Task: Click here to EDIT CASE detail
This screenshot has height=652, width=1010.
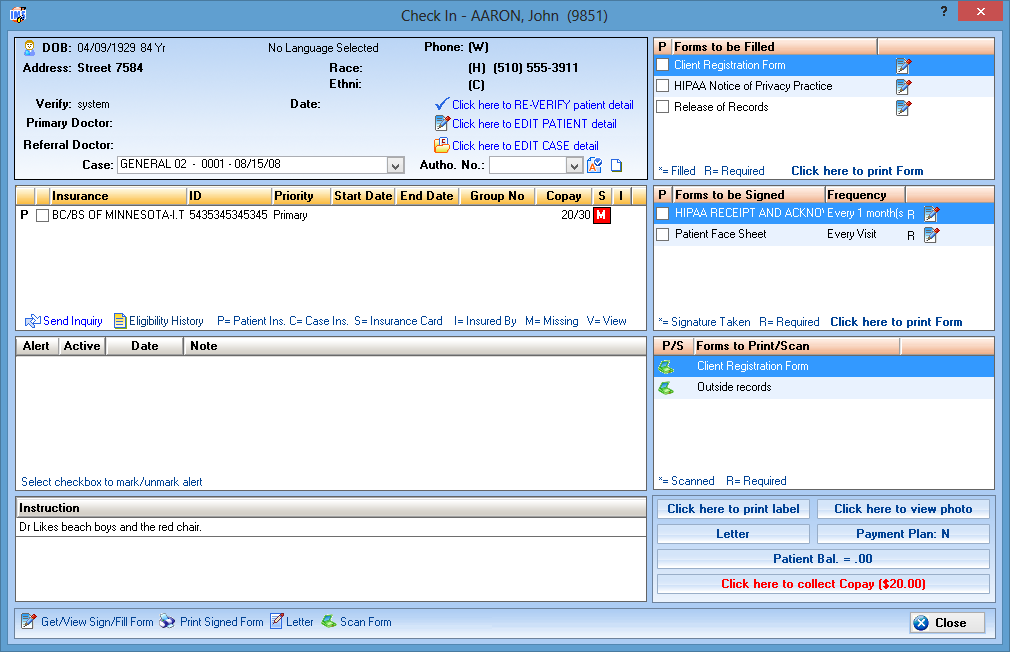Action: pos(525,146)
